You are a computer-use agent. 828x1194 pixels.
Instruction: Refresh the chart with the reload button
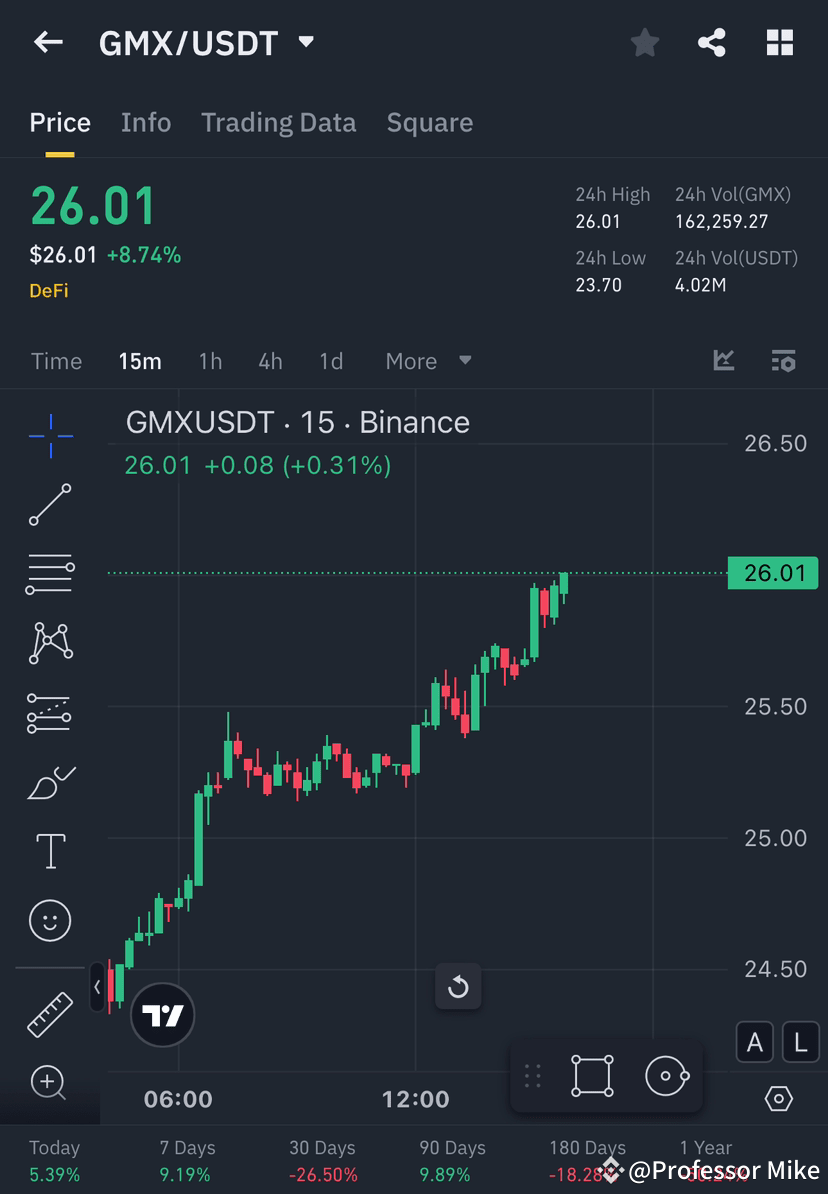pyautogui.click(x=458, y=987)
